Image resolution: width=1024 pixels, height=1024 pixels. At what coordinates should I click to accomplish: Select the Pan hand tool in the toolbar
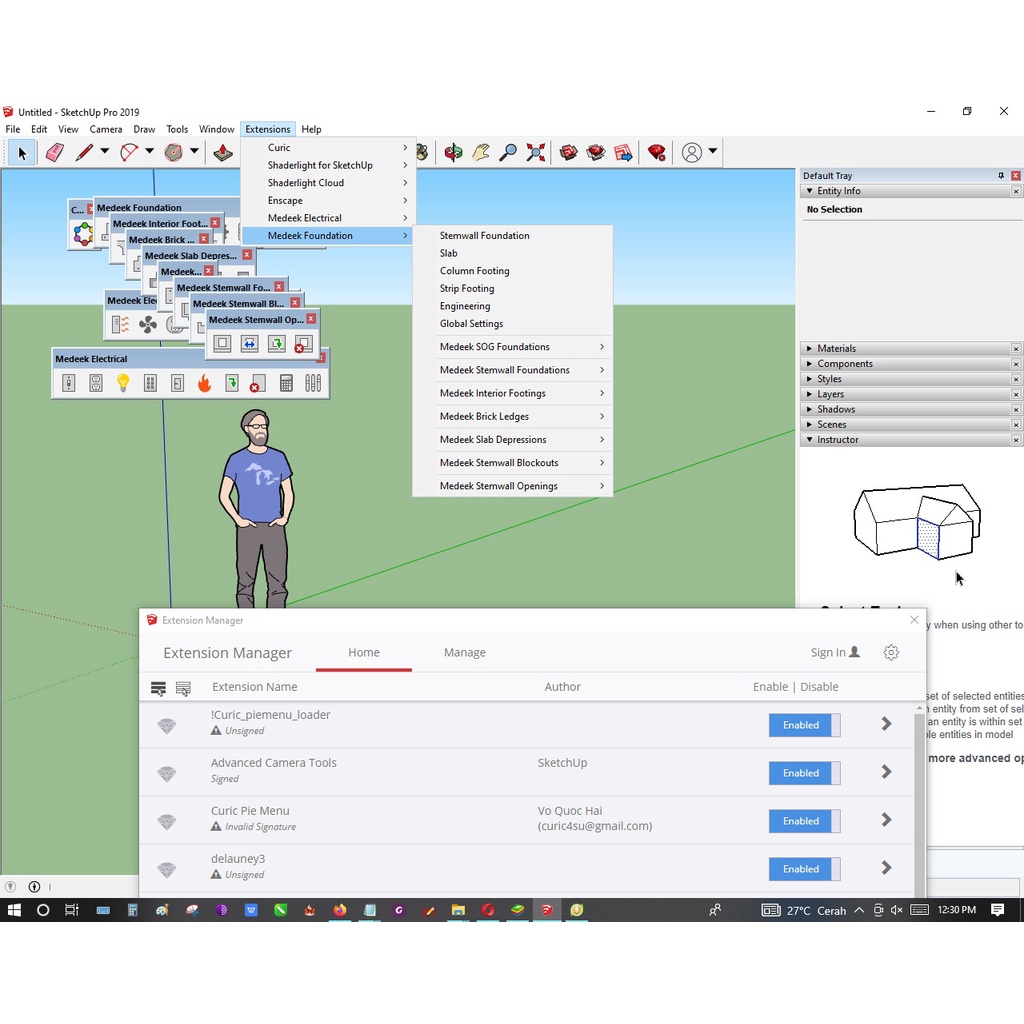[x=480, y=151]
